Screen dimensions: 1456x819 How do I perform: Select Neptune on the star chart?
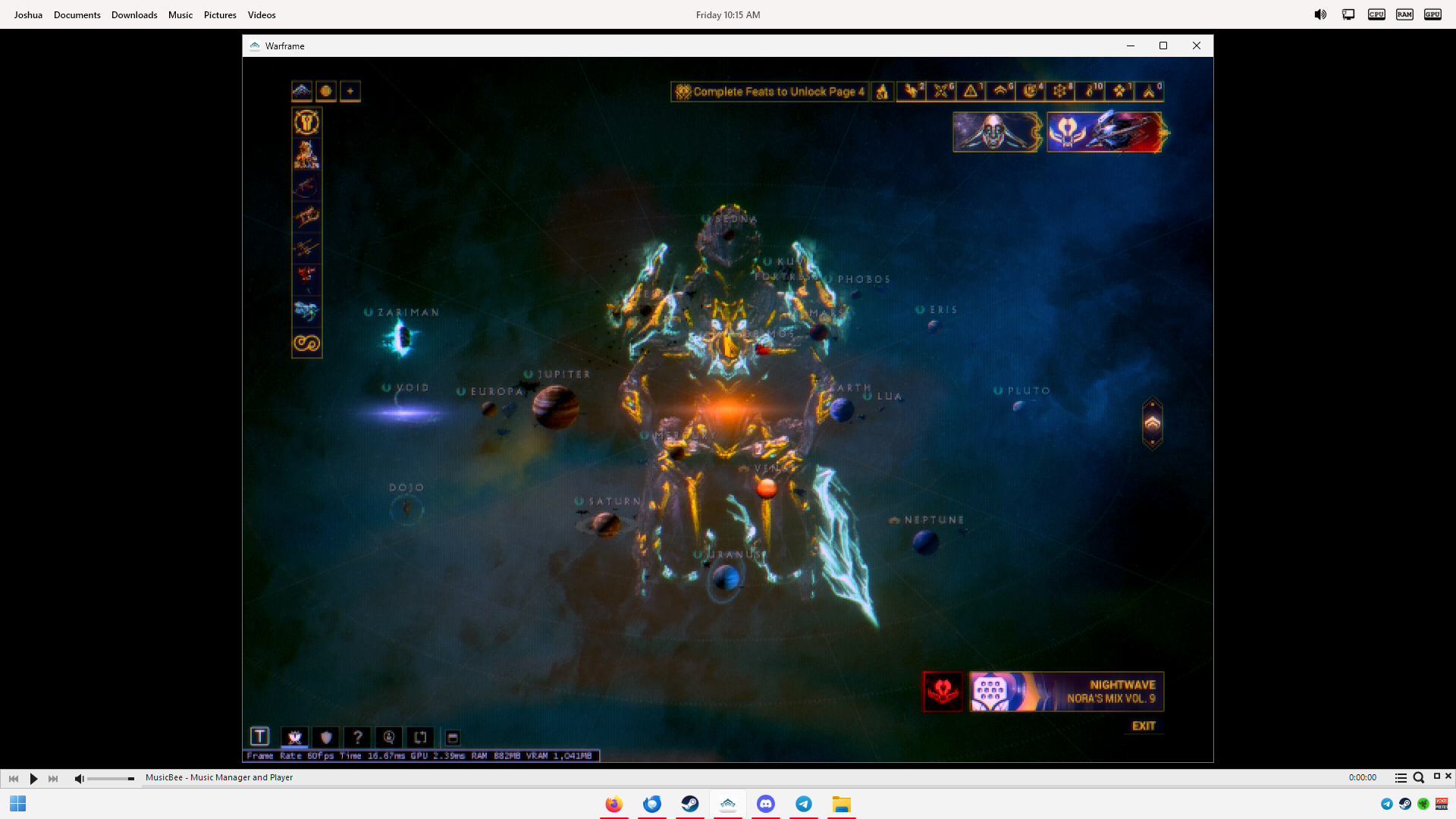926,542
